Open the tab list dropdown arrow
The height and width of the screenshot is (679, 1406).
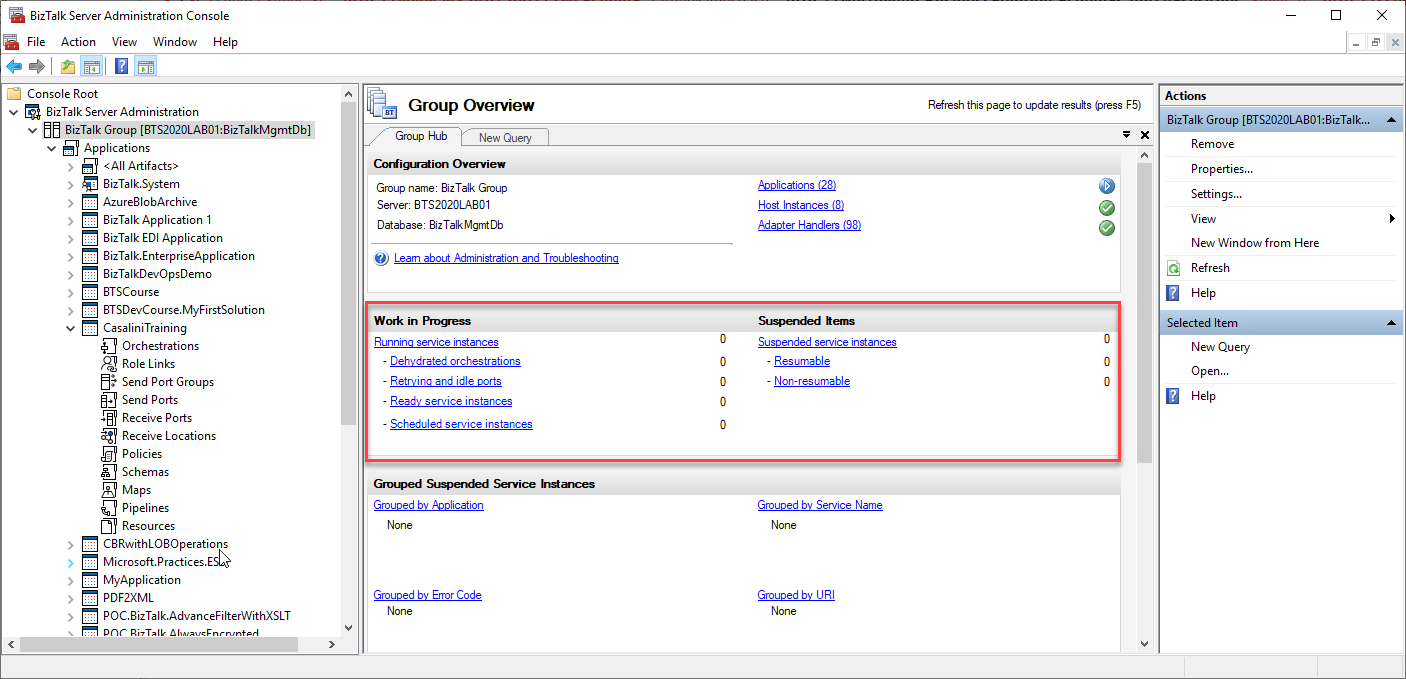point(1127,135)
